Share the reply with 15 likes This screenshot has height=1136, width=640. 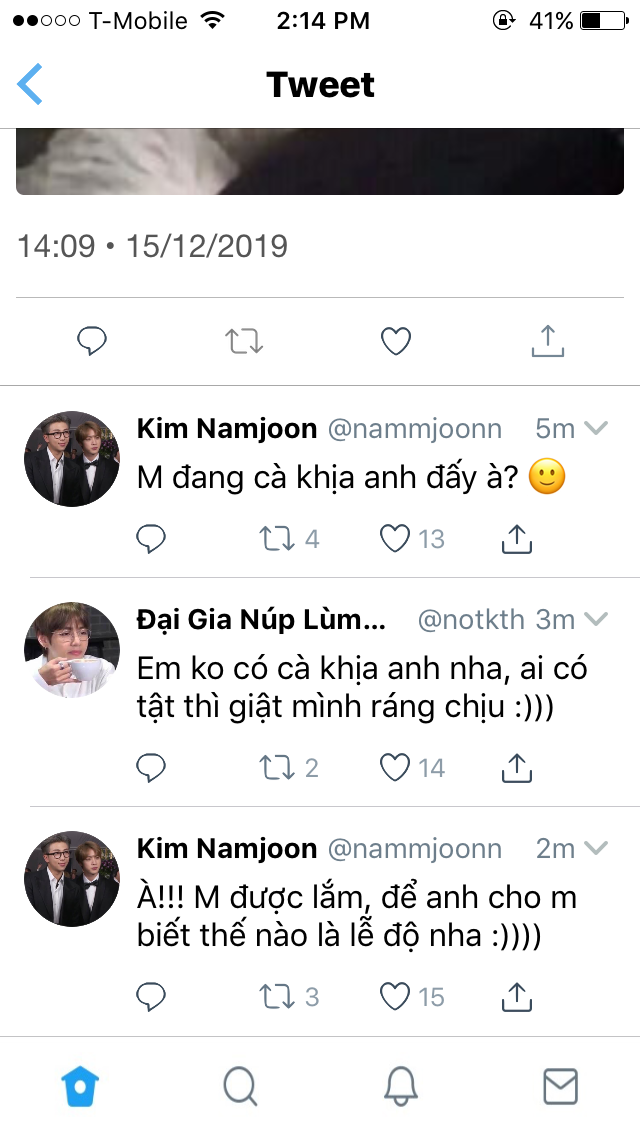(515, 996)
